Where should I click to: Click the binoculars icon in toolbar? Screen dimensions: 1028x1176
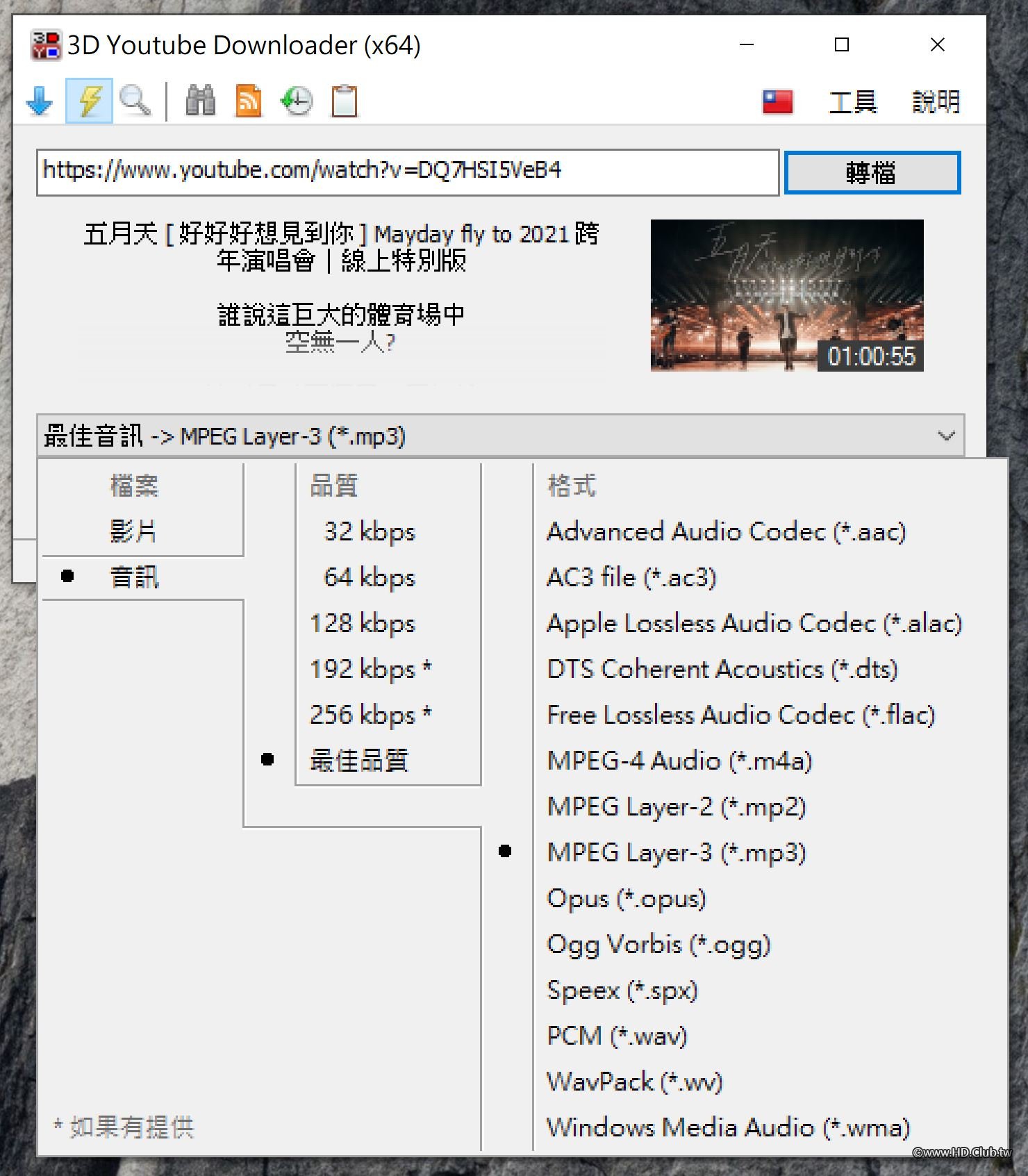(x=201, y=101)
